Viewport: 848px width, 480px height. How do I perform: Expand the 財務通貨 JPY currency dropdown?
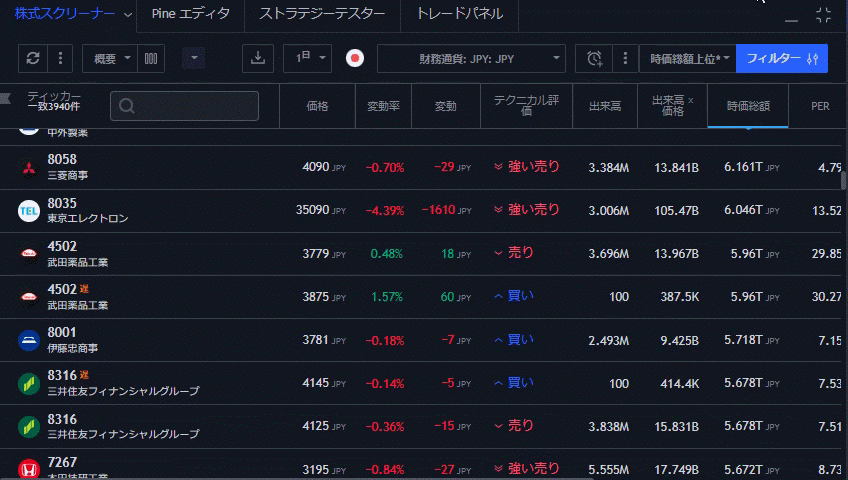[470, 58]
